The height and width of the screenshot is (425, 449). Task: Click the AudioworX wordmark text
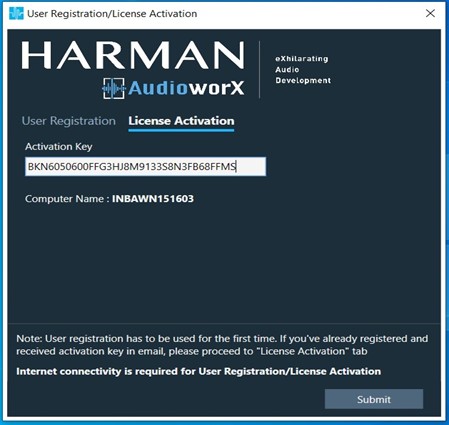tap(186, 88)
